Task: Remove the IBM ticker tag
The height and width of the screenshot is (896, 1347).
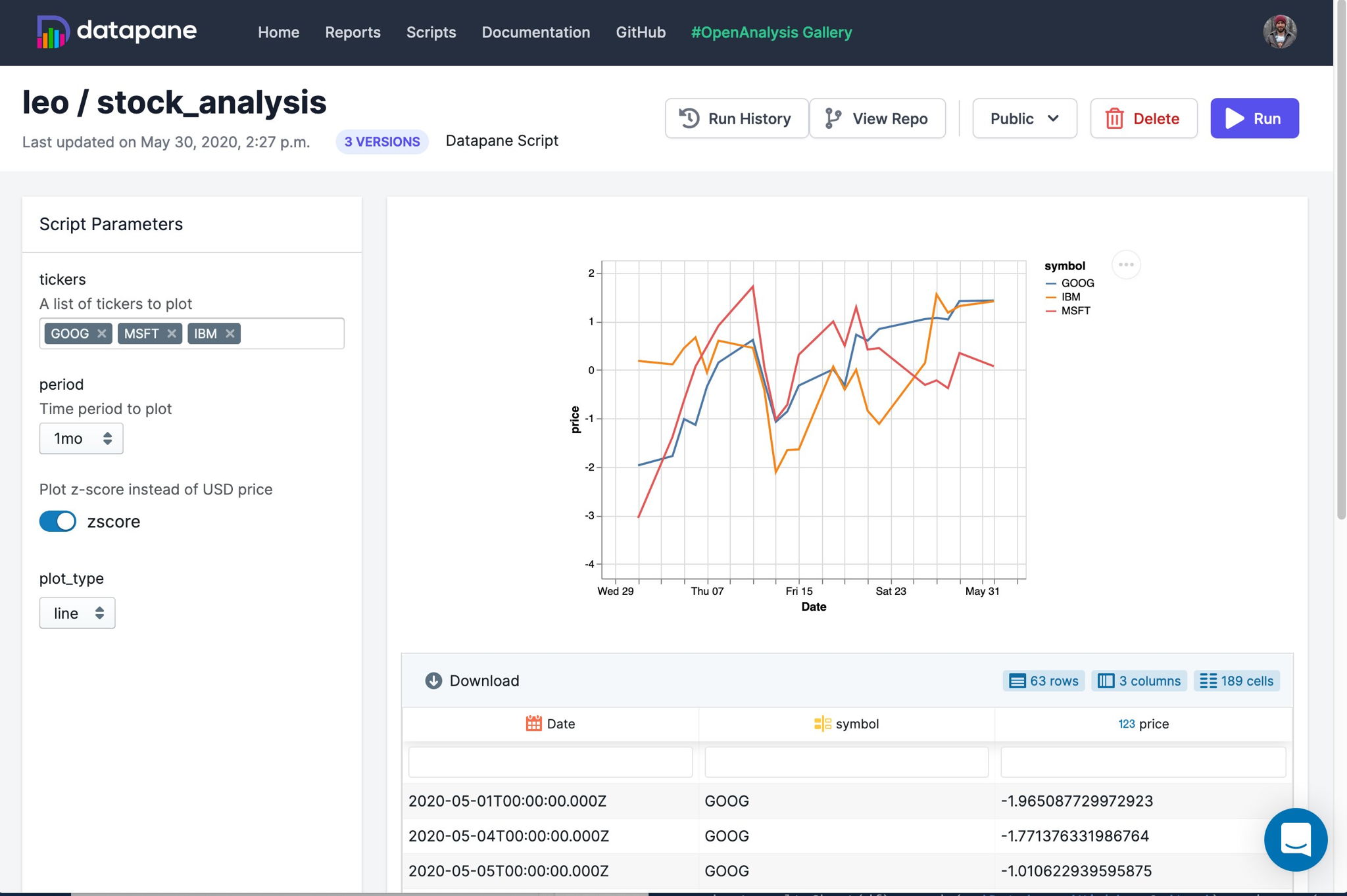Action: (230, 333)
